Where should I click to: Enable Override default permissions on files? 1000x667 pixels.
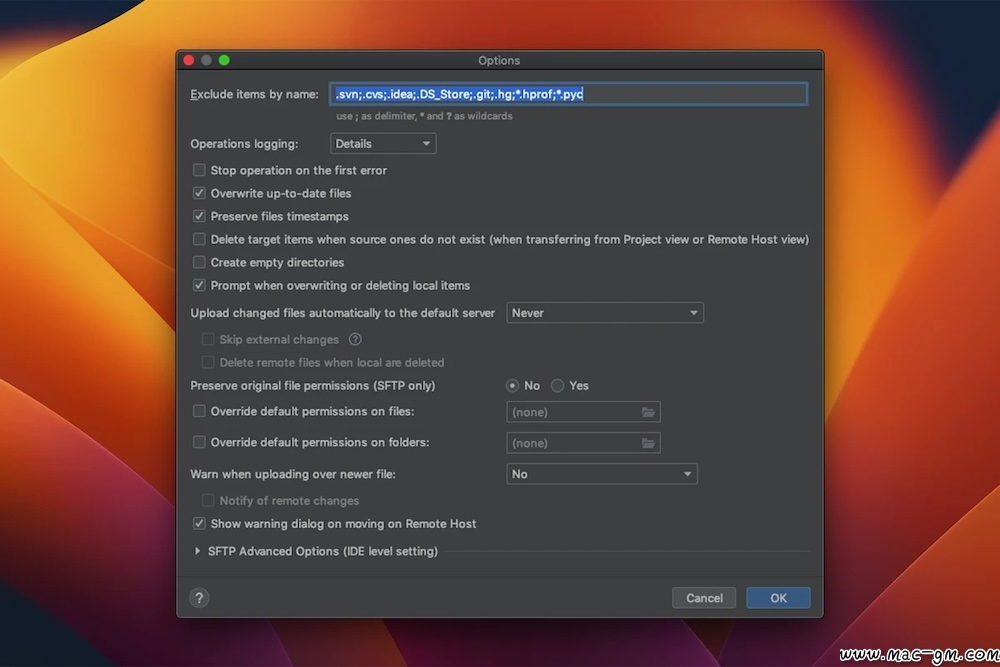click(199, 411)
